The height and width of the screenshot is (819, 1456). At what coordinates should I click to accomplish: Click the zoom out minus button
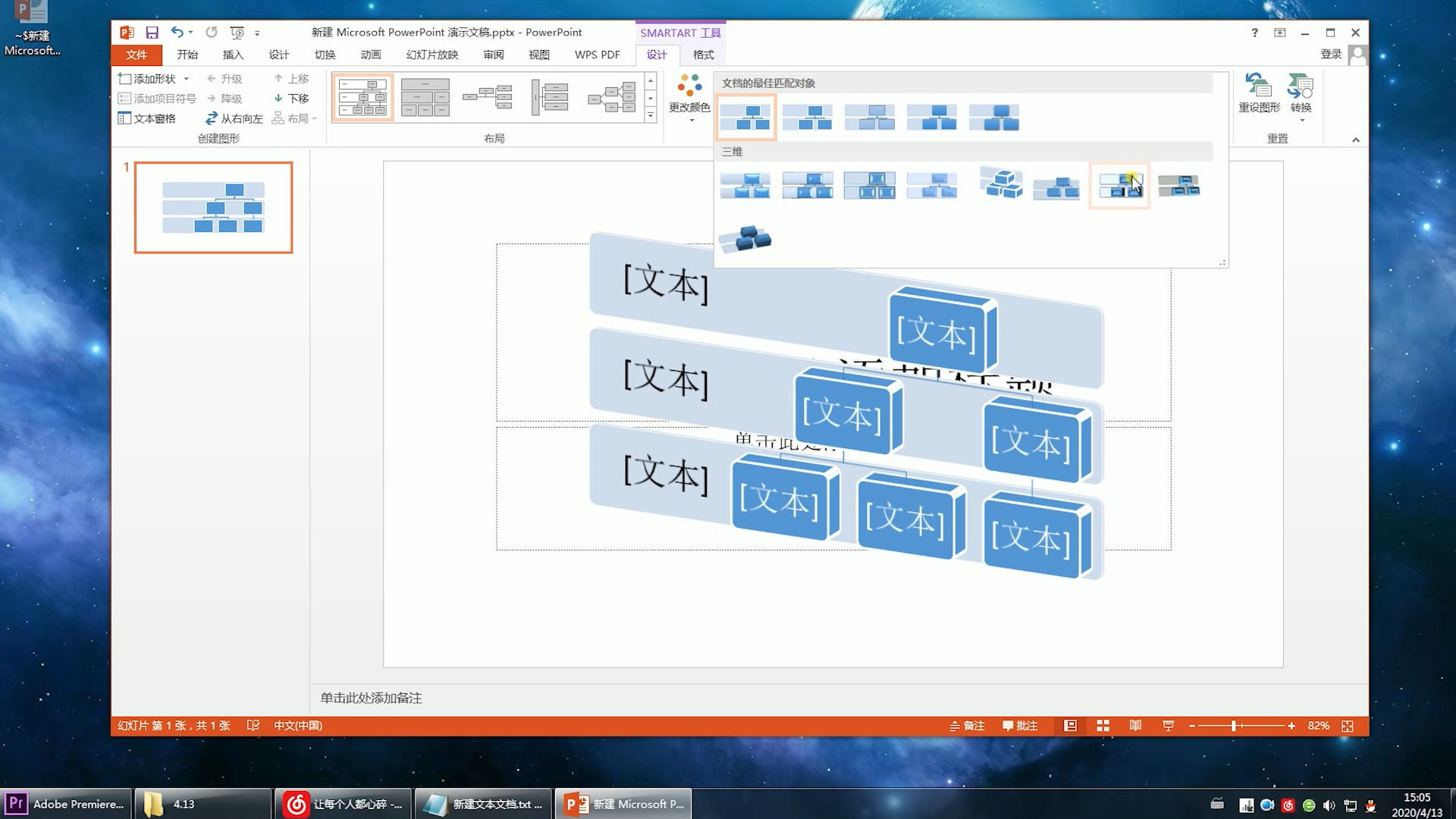point(1192,726)
